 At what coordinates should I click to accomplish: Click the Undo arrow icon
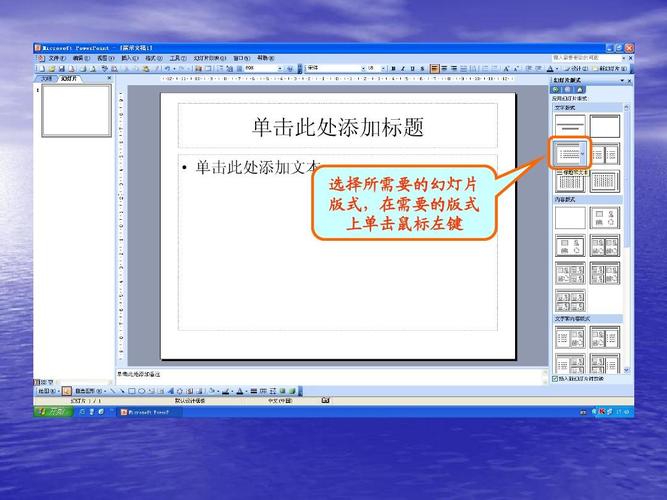(168, 69)
